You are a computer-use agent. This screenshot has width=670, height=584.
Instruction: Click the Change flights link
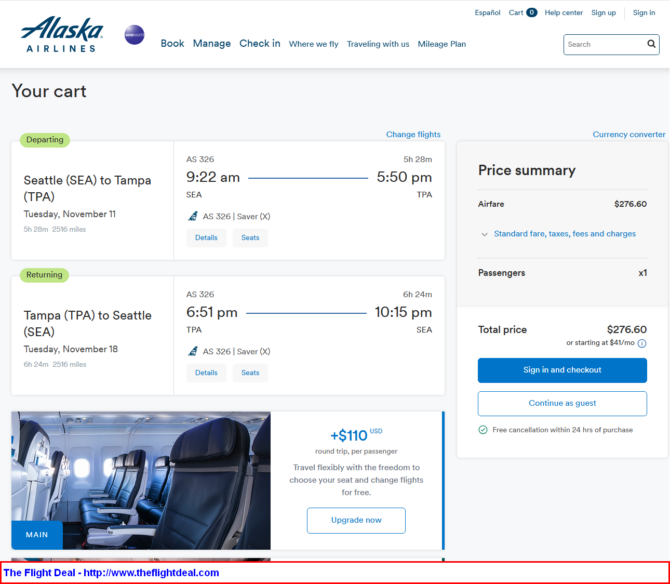tap(413, 134)
